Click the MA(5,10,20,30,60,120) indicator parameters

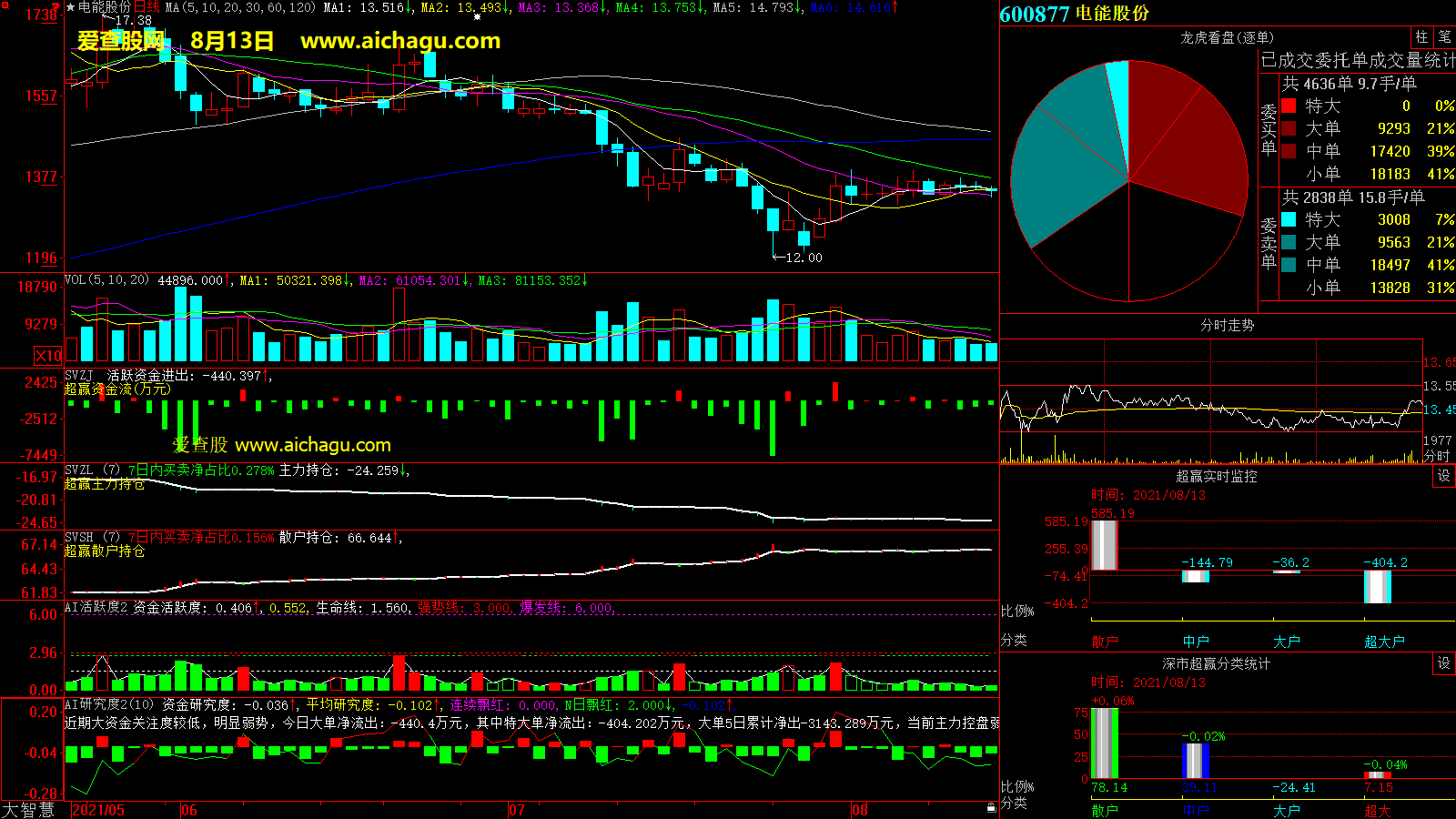tap(240, 7)
